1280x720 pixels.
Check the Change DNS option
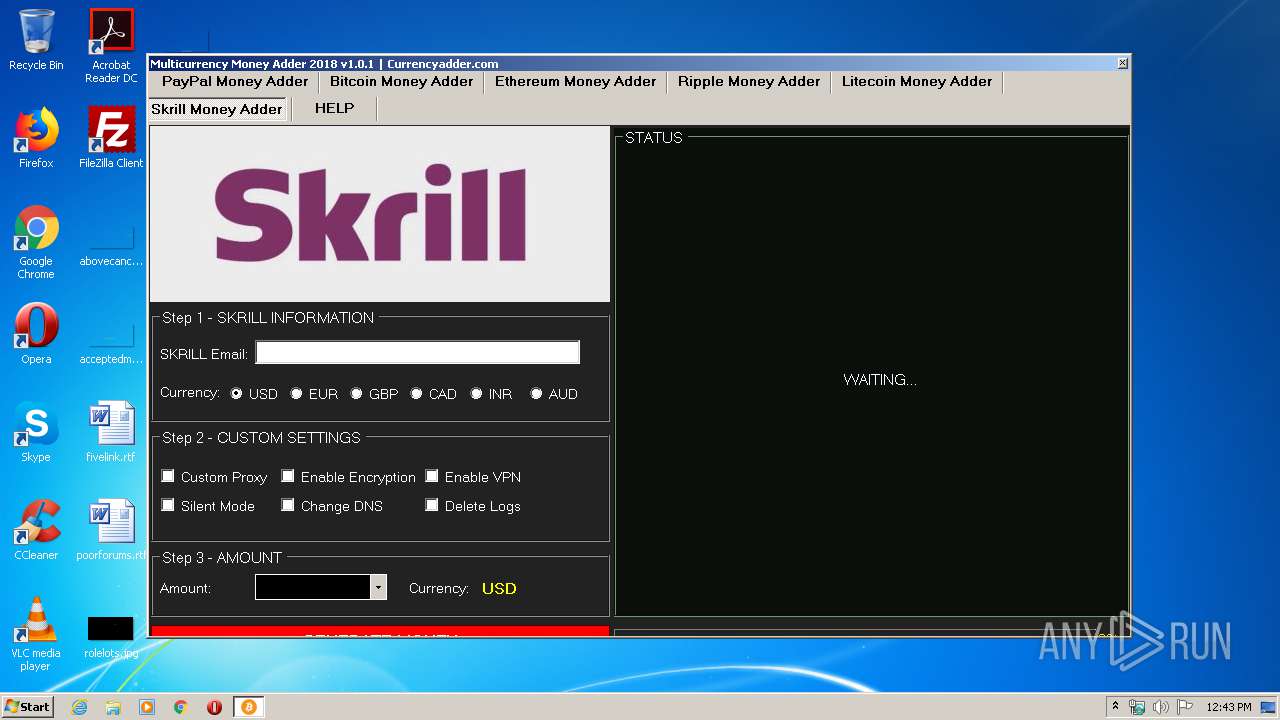288,505
